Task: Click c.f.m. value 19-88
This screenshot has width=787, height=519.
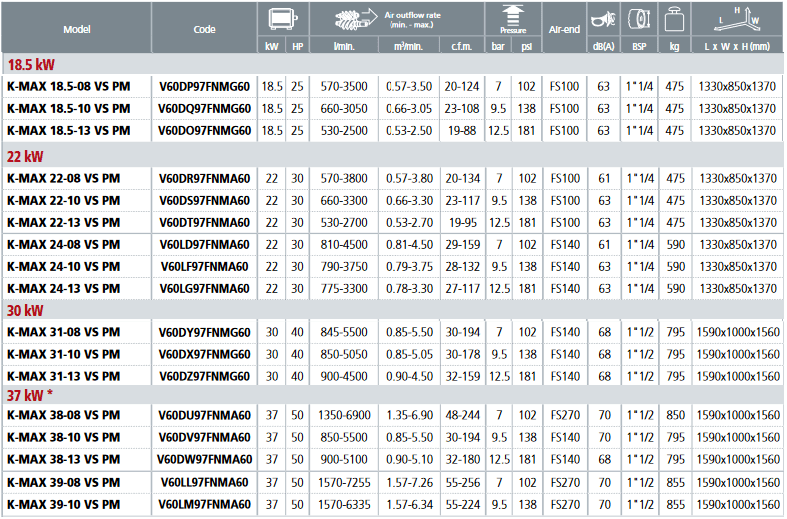Action: click(x=462, y=131)
